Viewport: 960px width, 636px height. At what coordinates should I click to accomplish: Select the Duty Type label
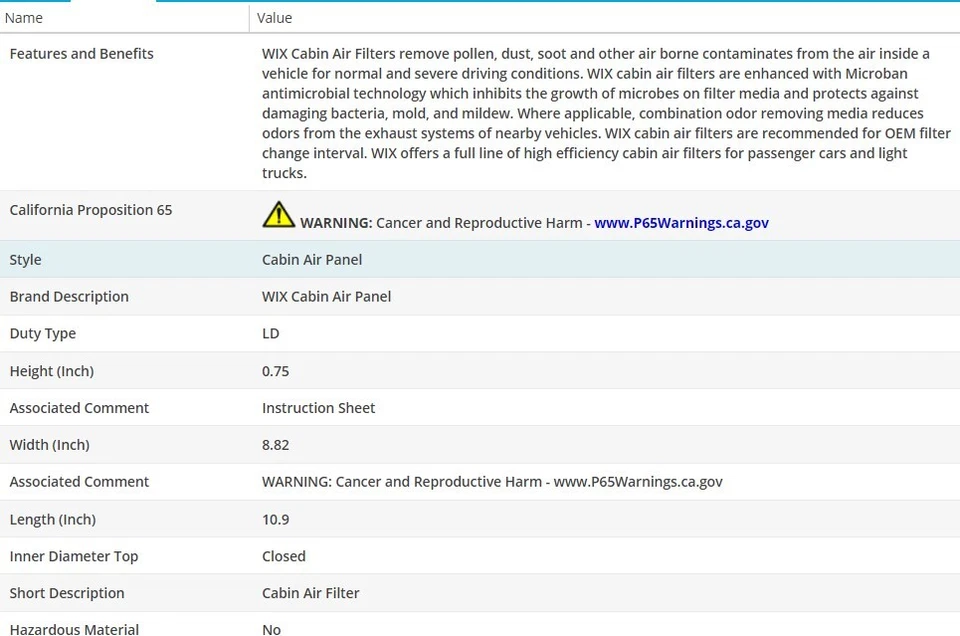tap(43, 334)
